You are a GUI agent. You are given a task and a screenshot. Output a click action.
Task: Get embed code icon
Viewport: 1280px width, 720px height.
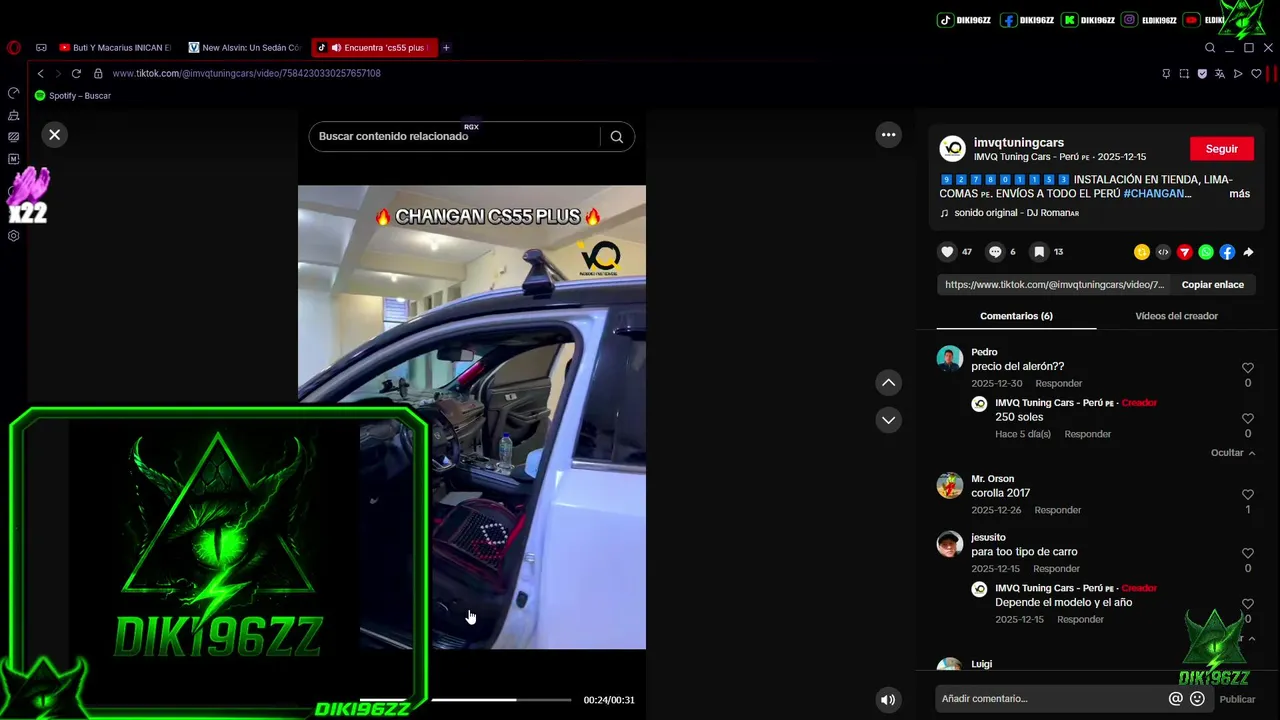click(x=1163, y=252)
